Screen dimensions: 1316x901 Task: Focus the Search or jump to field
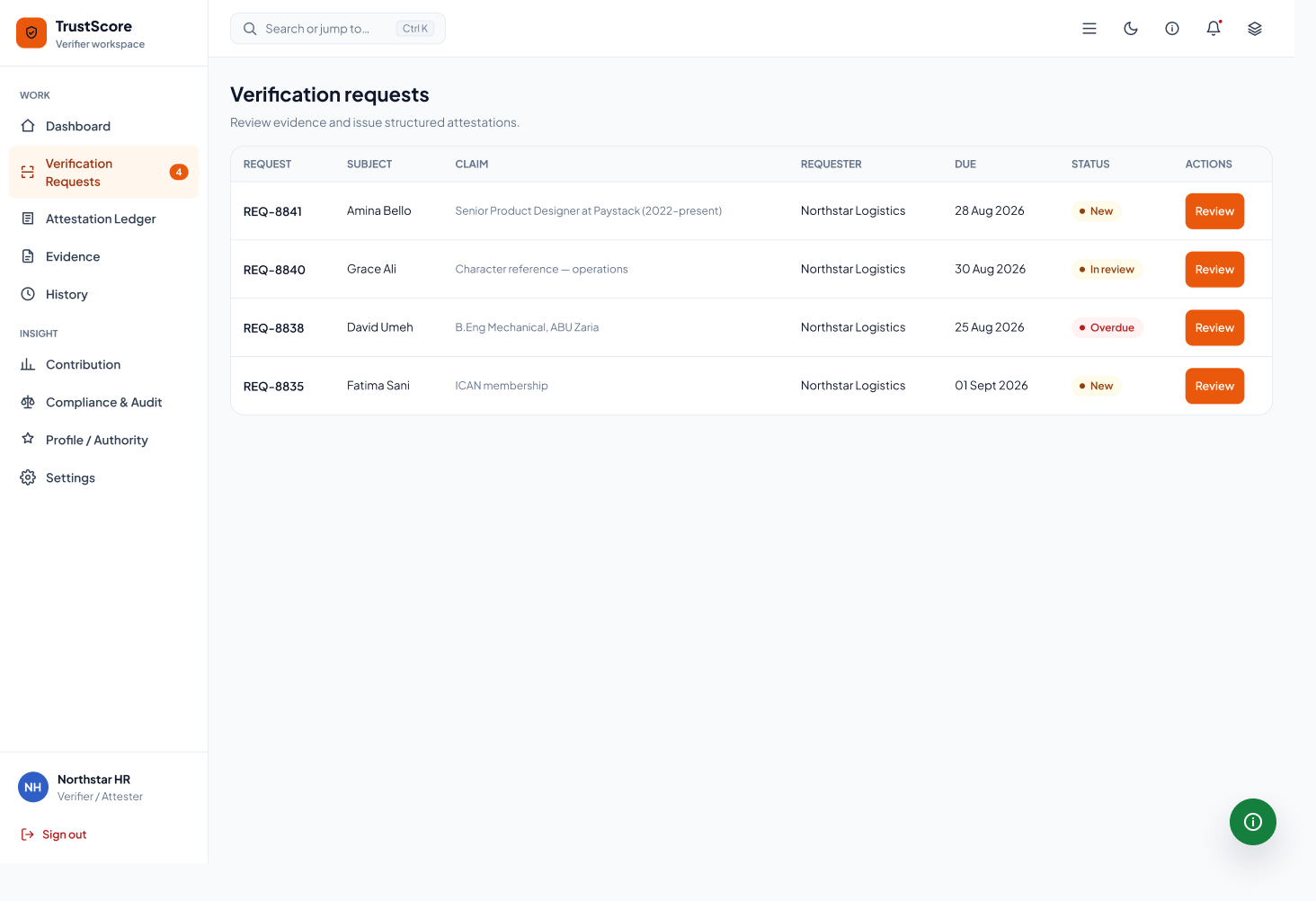338,29
